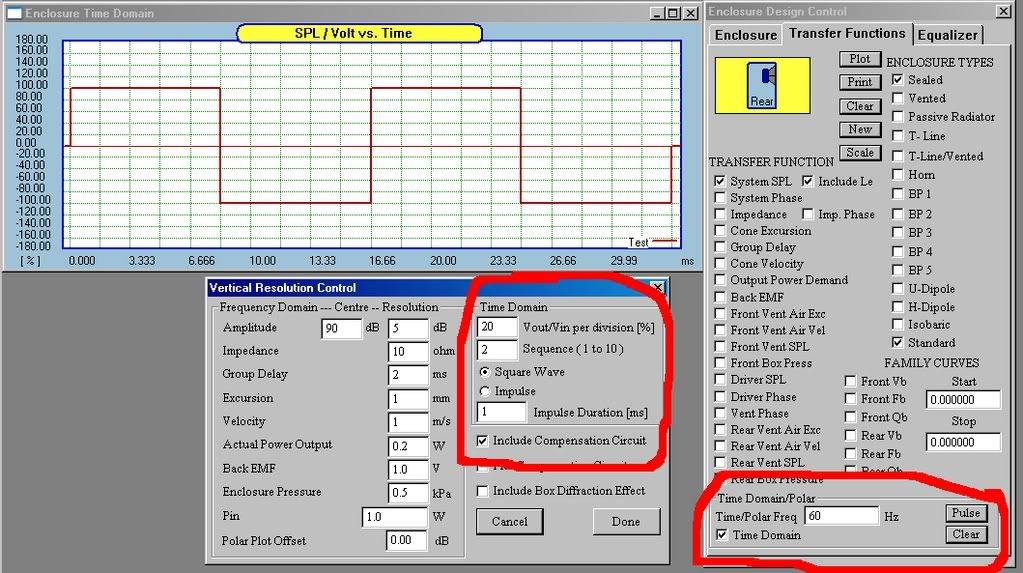Click the Polar Plot Offset field
The image size is (1023, 573).
tap(407, 540)
